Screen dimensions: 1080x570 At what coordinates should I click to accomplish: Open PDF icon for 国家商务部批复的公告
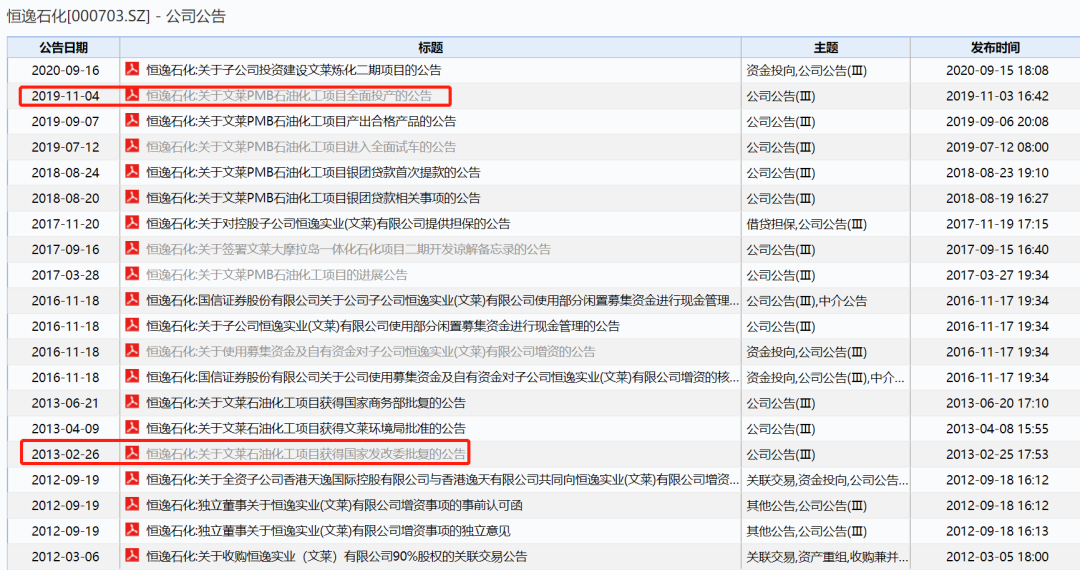tap(132, 402)
